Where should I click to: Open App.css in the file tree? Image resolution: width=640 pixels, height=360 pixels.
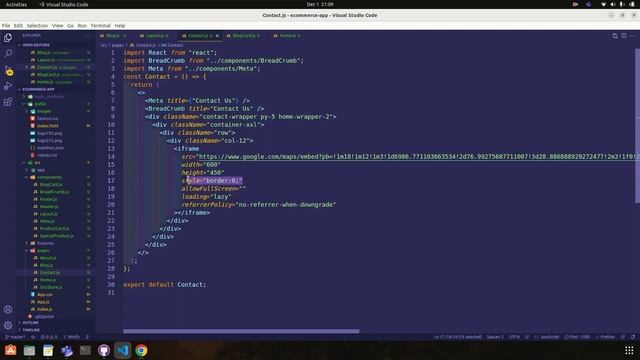click(45, 295)
